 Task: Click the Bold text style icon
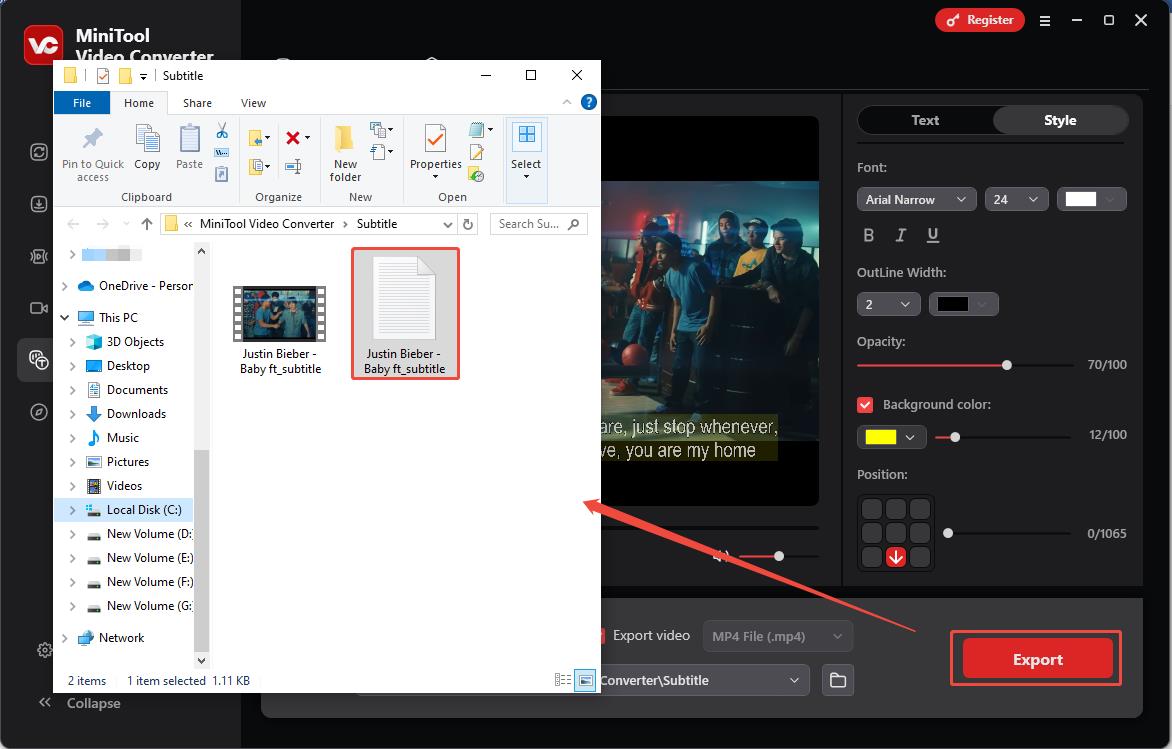click(868, 235)
